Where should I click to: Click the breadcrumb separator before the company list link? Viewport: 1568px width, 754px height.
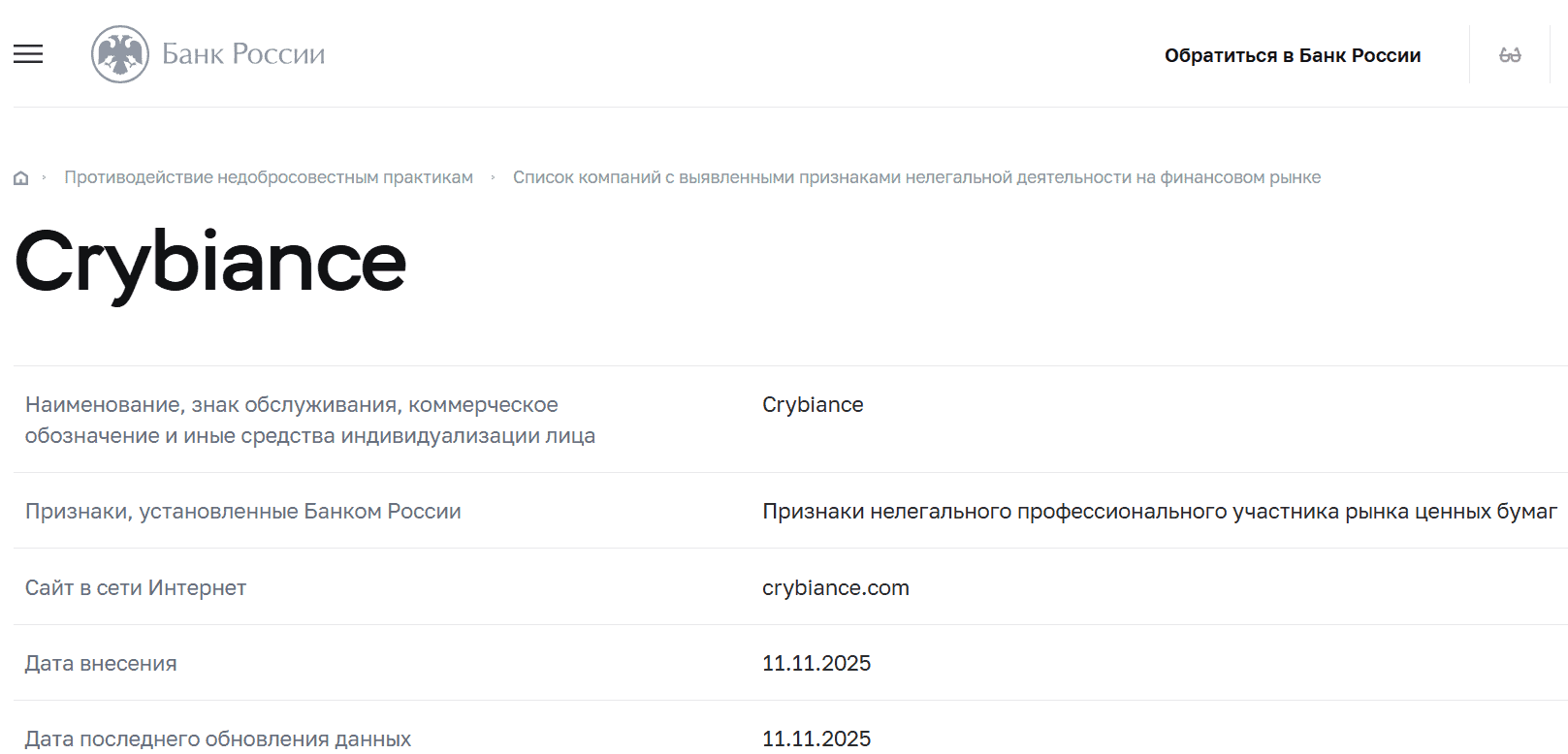[493, 177]
